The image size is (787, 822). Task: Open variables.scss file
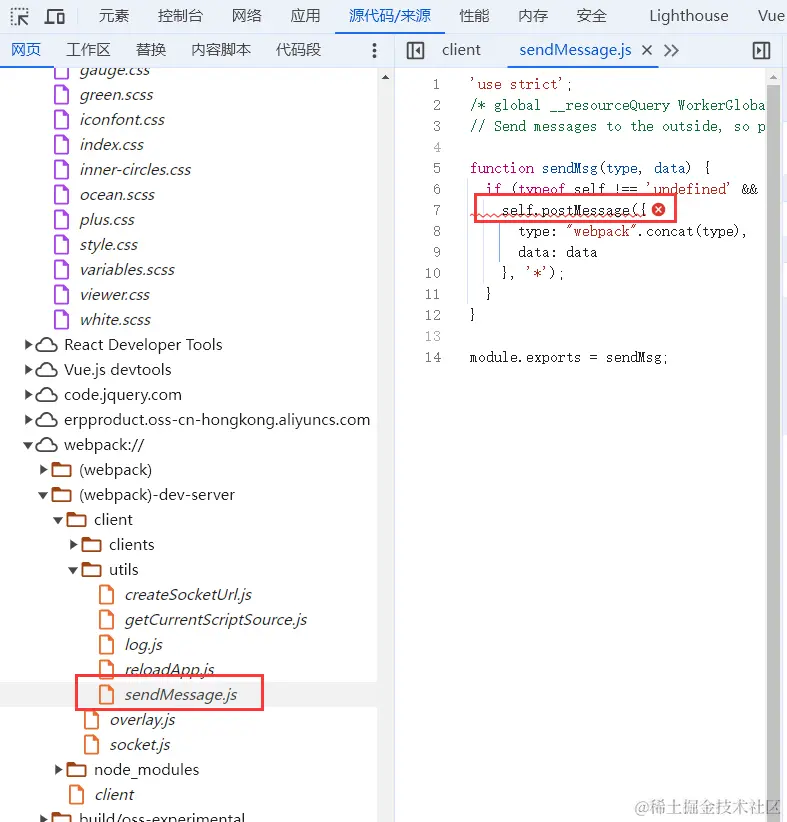(x=127, y=270)
